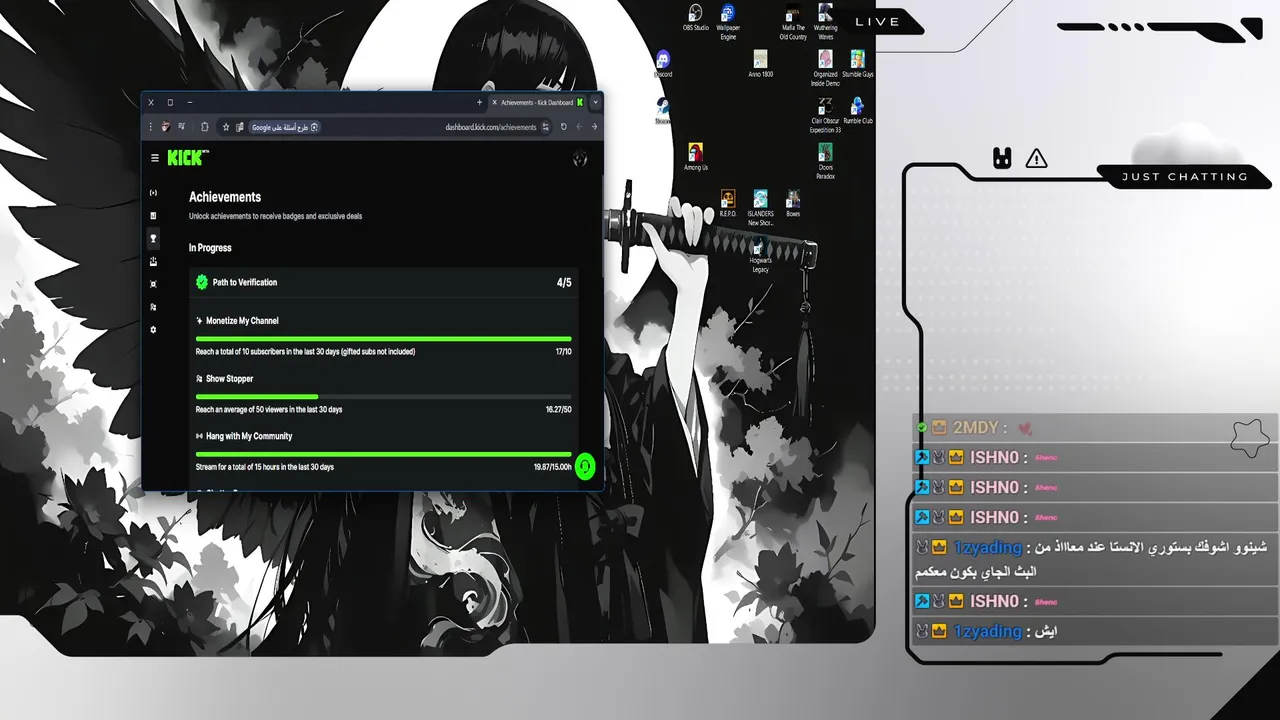Open the browser extensions puzzle icon

(x=204, y=127)
